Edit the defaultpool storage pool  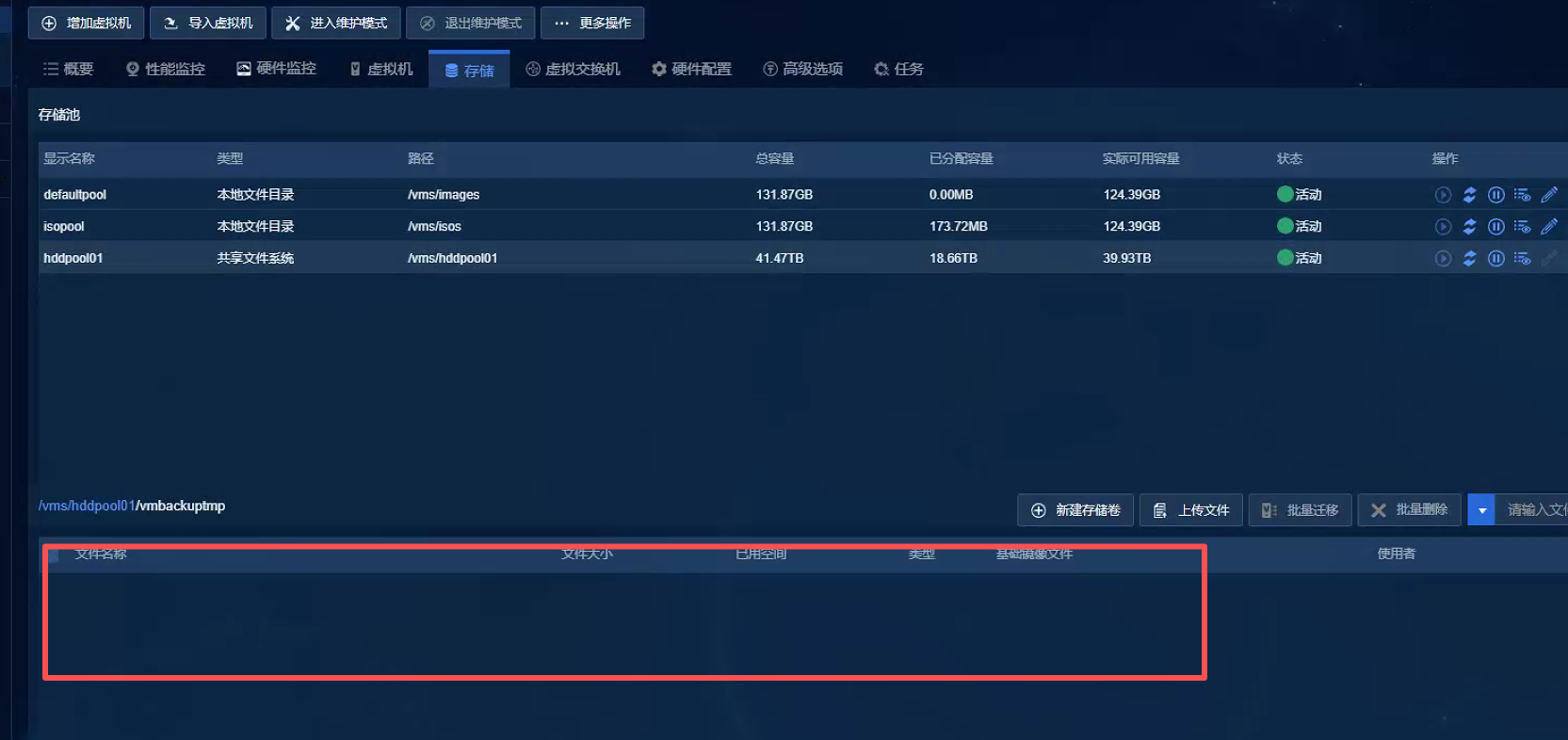(x=1548, y=195)
